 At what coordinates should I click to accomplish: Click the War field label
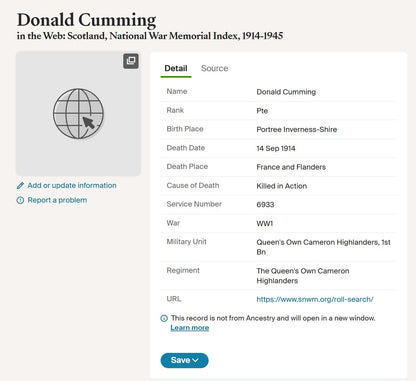(x=173, y=223)
